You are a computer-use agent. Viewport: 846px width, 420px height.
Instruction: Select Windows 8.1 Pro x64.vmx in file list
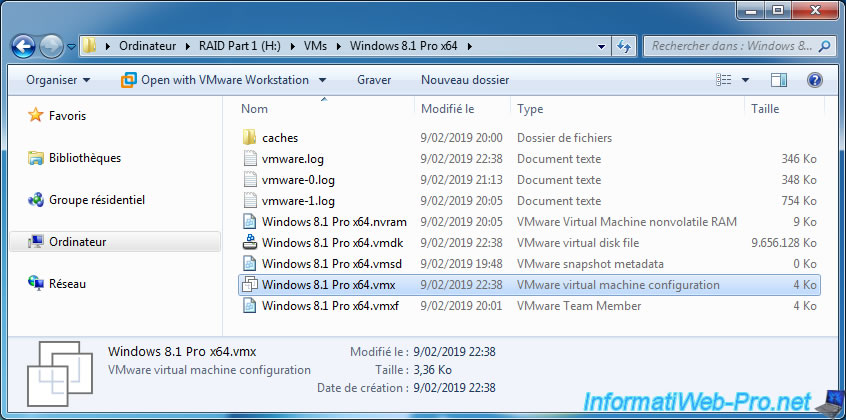(x=529, y=285)
